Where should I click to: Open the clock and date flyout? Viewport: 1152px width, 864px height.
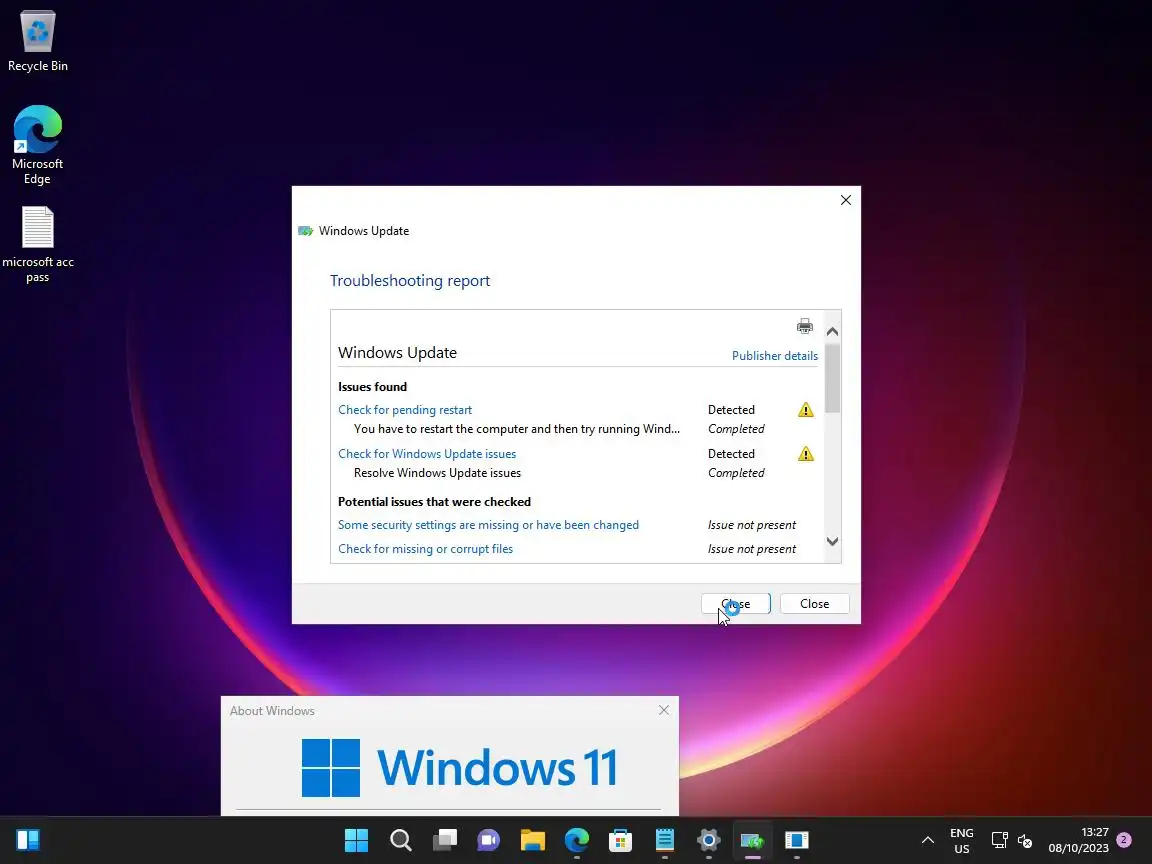1079,840
